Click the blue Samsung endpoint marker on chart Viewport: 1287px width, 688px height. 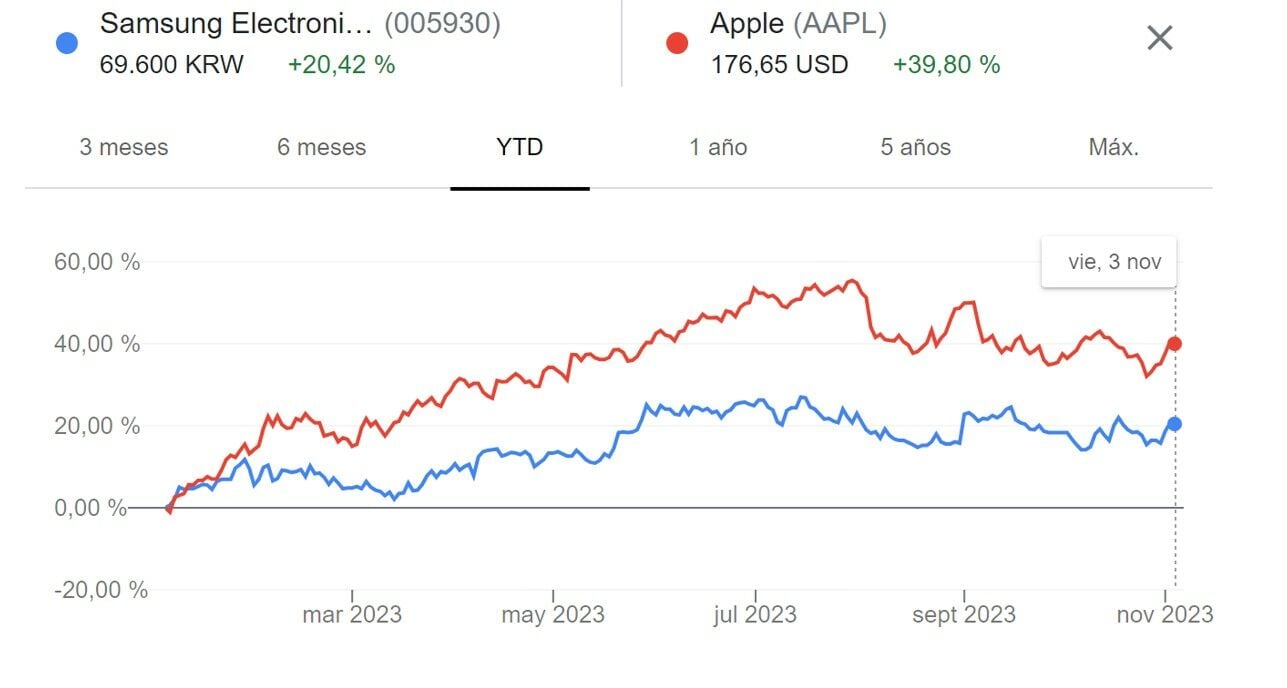[x=1175, y=424]
